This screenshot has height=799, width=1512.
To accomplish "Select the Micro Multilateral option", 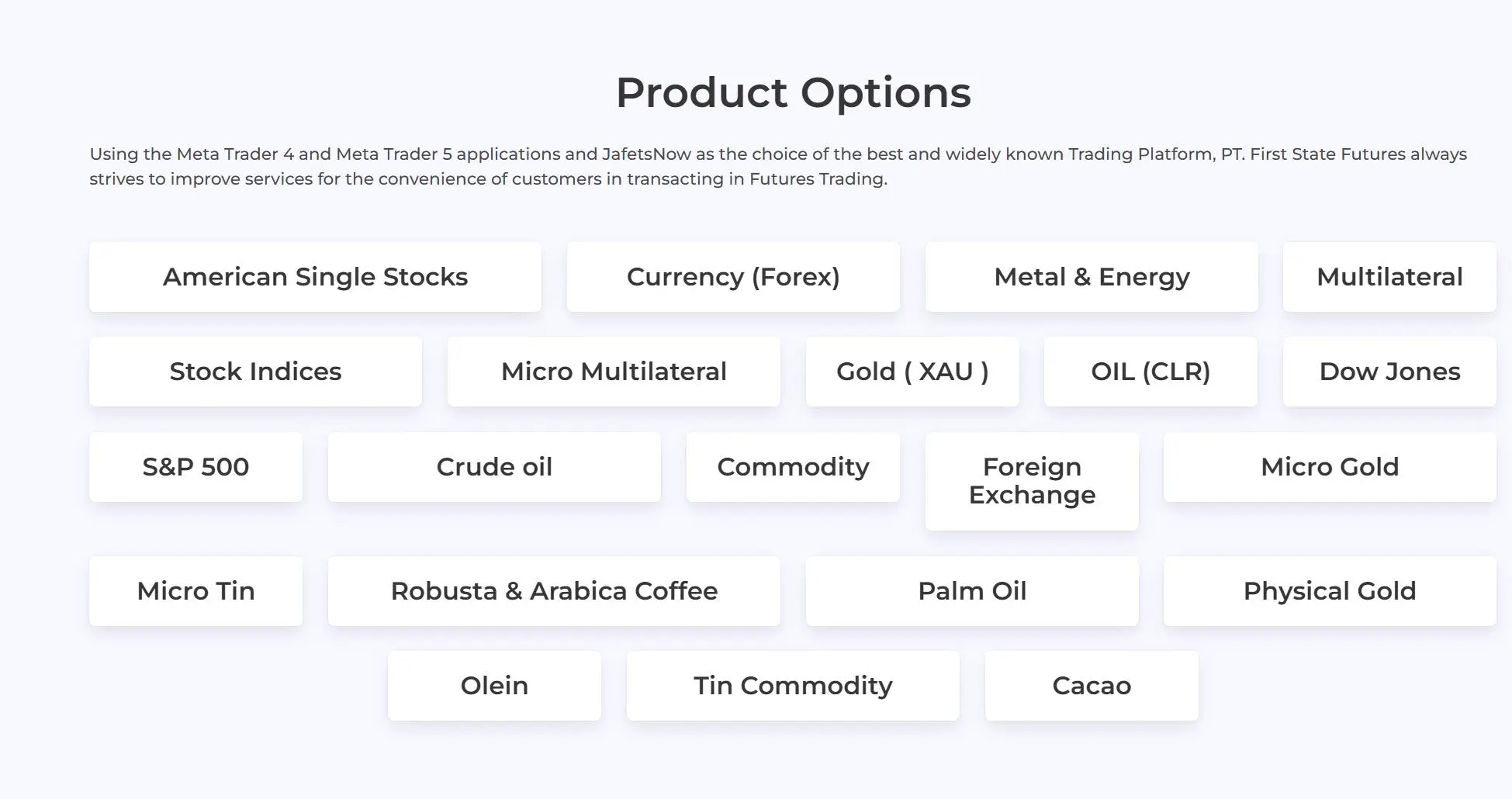I will tap(614, 372).
